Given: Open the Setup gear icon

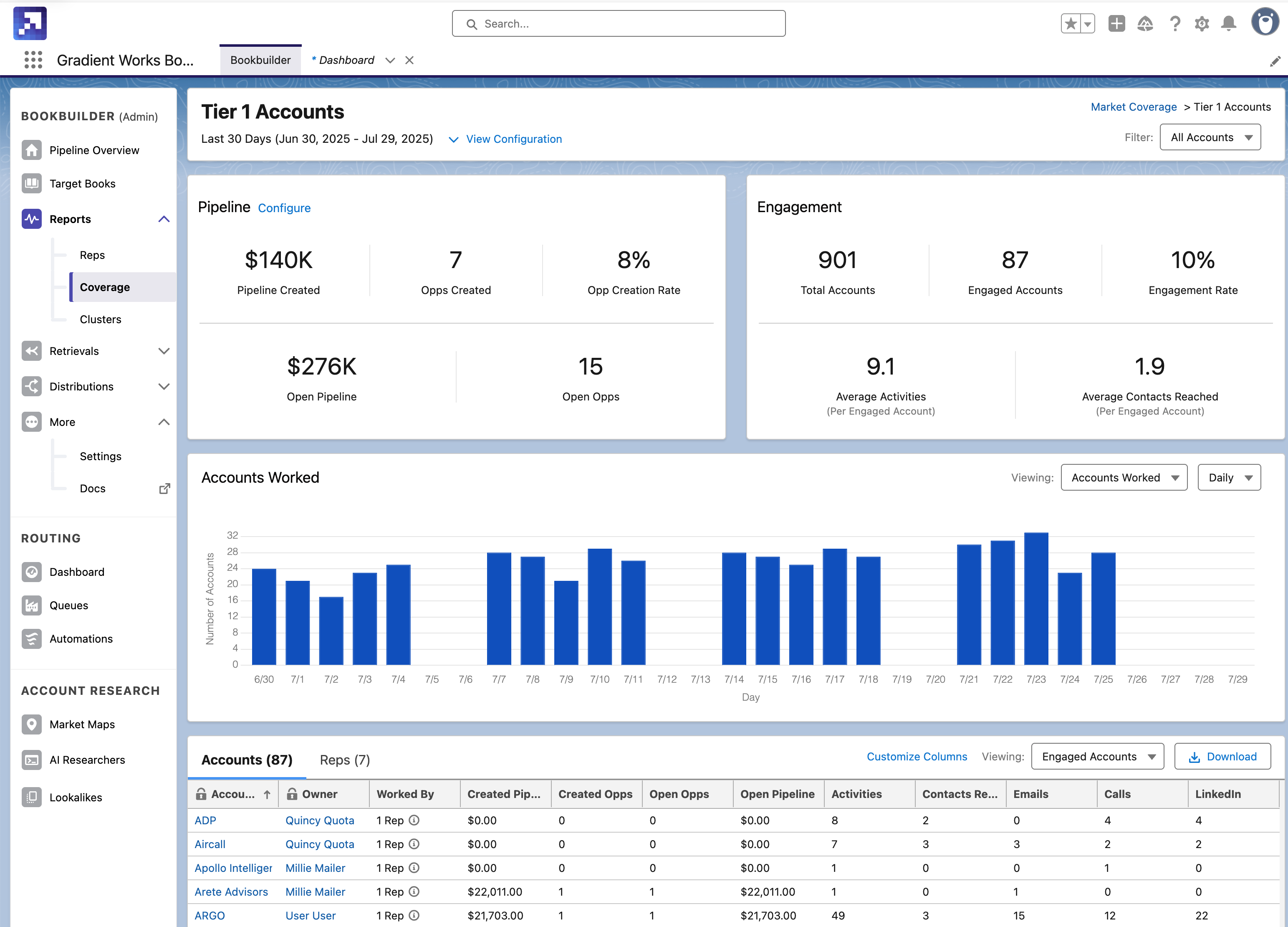Looking at the screenshot, I should coord(1202,24).
